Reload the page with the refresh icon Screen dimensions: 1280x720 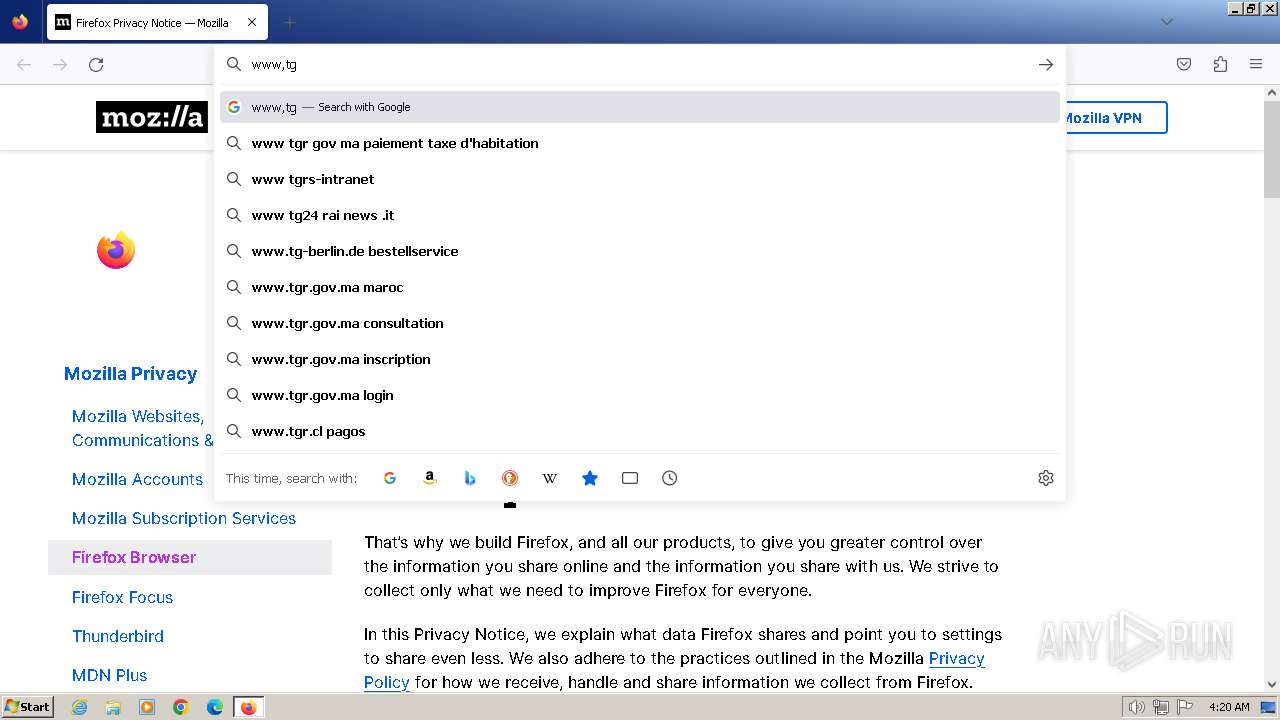point(96,65)
